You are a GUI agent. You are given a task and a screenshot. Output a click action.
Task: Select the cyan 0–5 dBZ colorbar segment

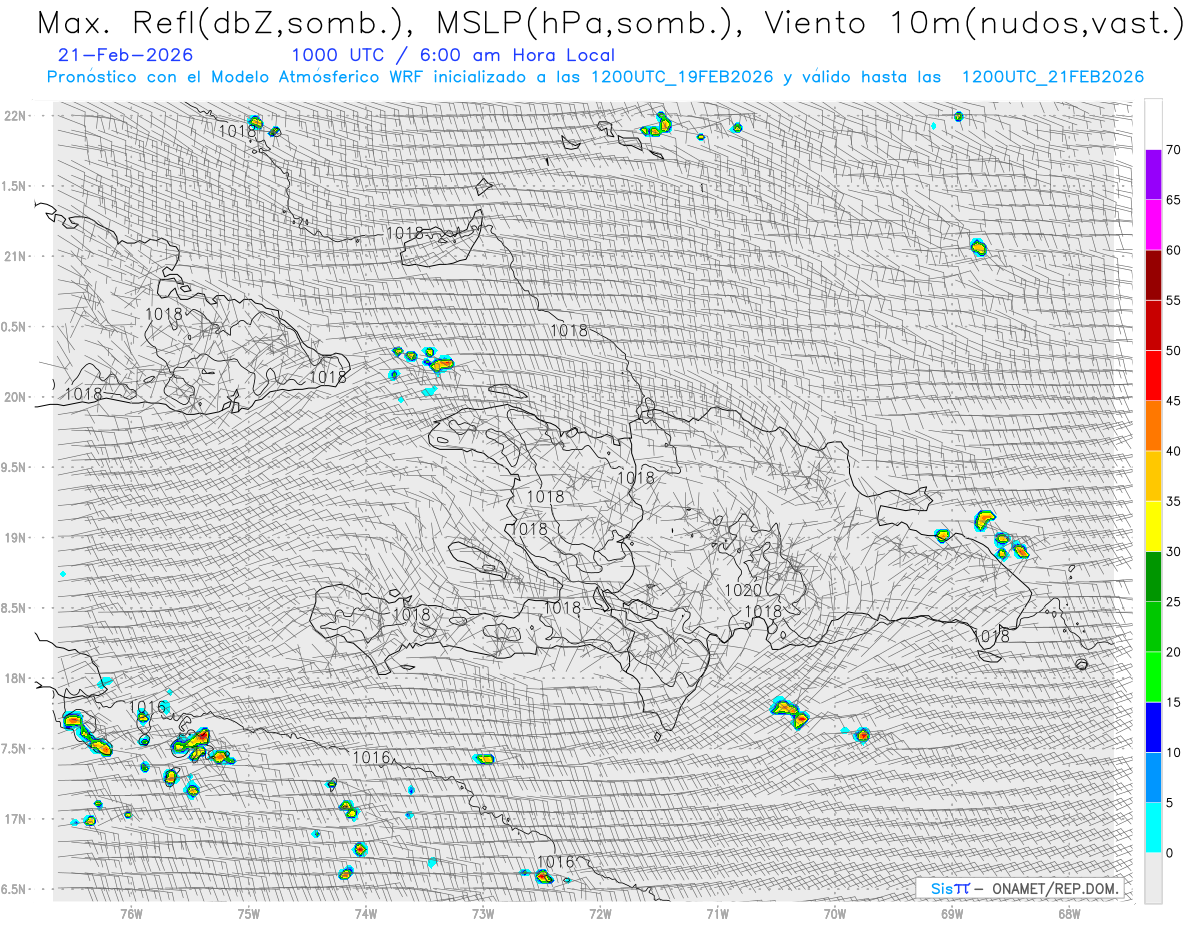[1153, 828]
